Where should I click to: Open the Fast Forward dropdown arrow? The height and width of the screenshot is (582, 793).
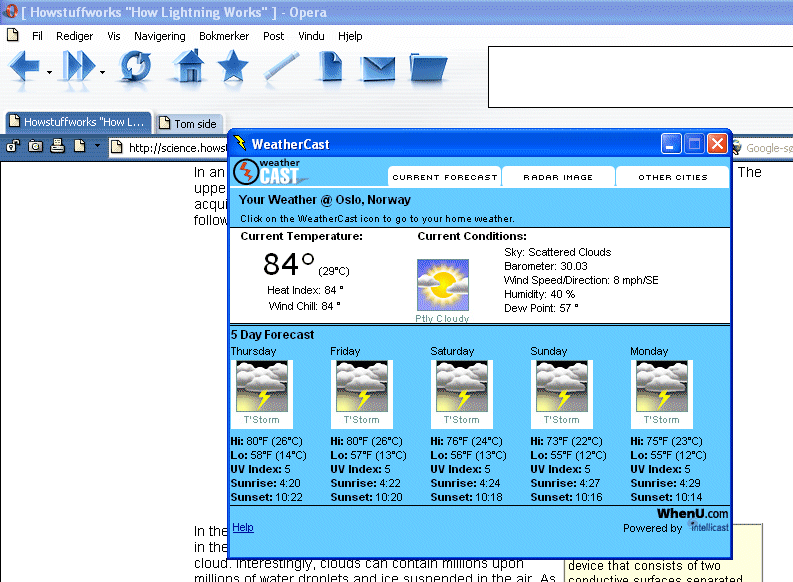tap(102, 72)
